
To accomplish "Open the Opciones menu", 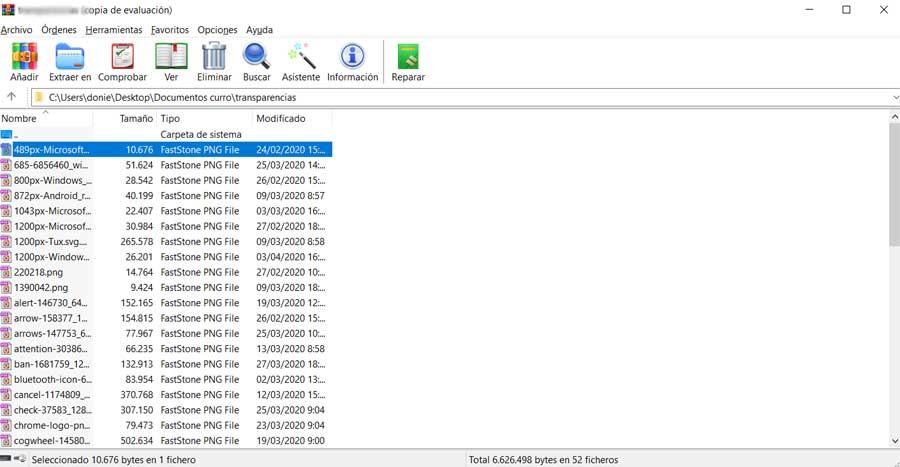I will pos(217,30).
